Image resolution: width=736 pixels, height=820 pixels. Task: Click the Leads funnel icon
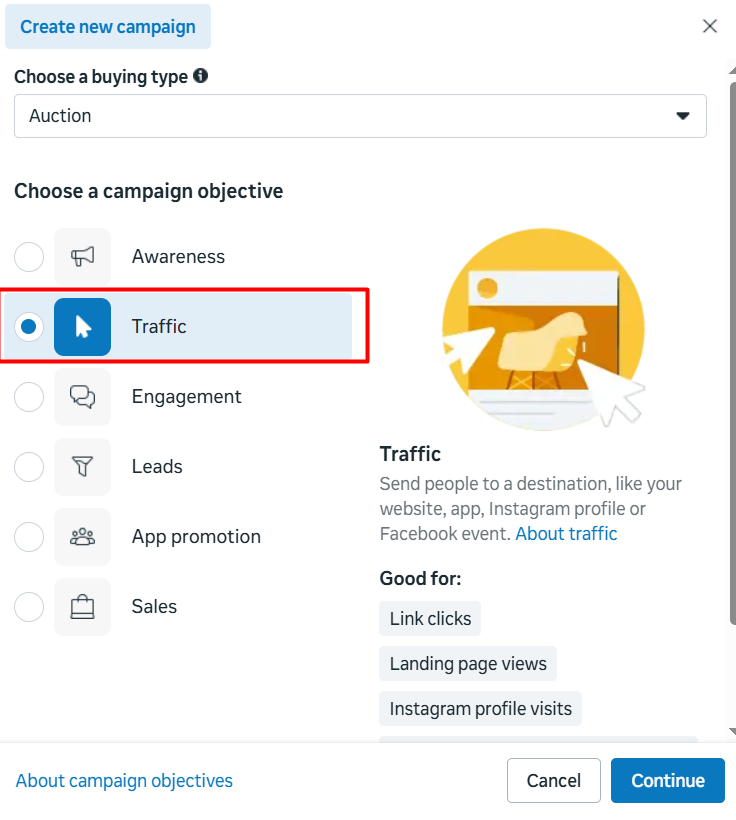tap(83, 466)
